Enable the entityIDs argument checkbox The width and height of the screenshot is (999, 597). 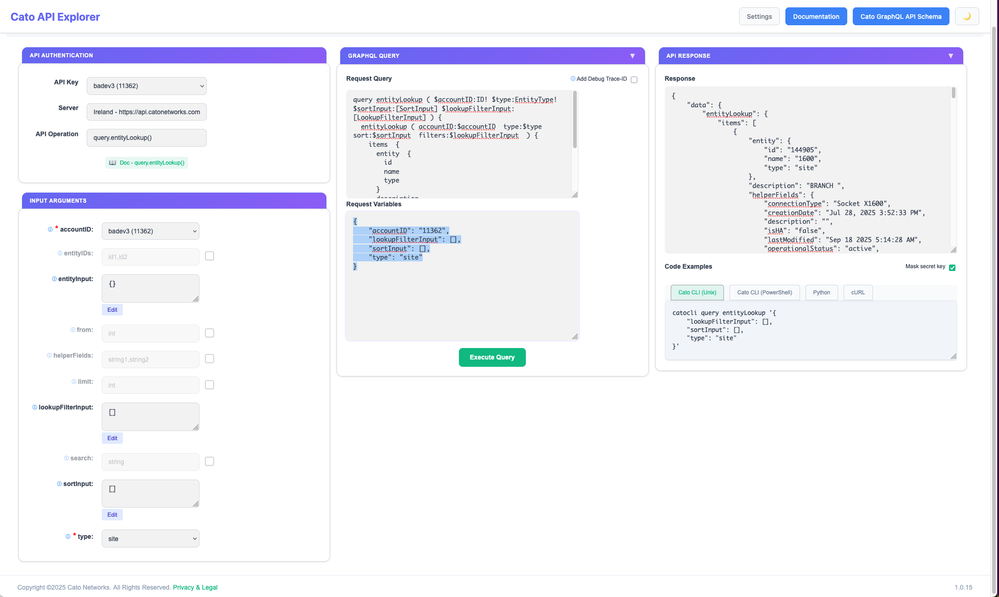(209, 256)
